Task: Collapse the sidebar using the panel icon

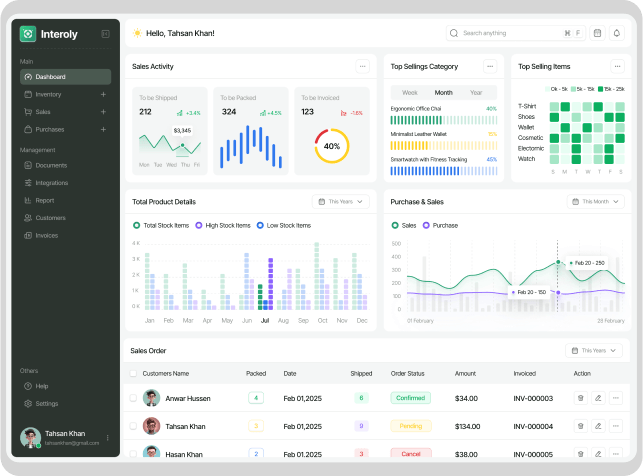Action: [x=106, y=34]
